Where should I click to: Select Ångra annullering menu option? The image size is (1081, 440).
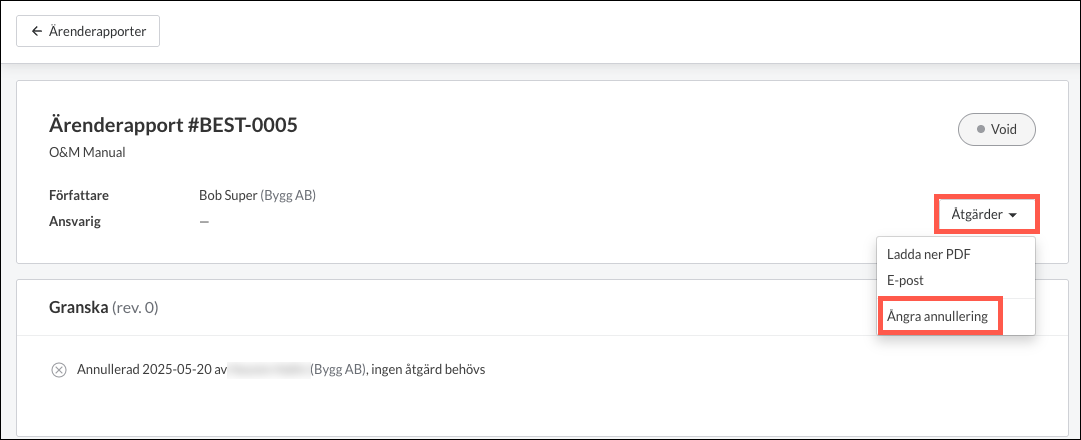click(x=938, y=317)
